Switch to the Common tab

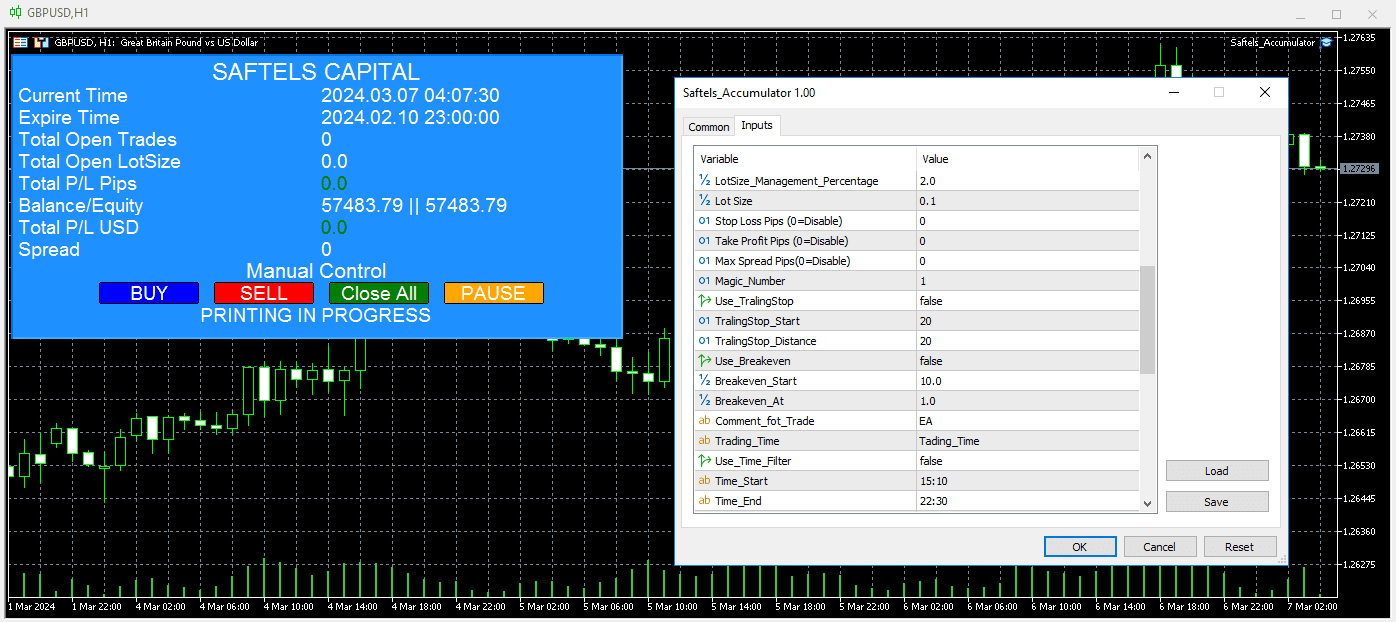tap(708, 127)
